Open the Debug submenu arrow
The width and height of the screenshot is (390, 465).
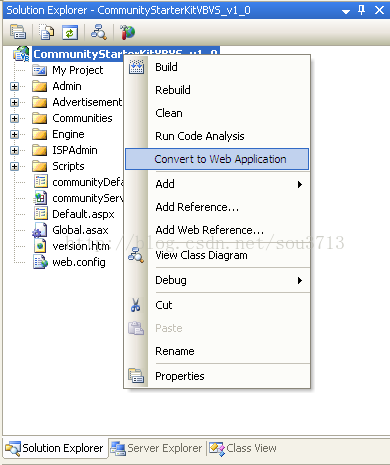coord(300,280)
